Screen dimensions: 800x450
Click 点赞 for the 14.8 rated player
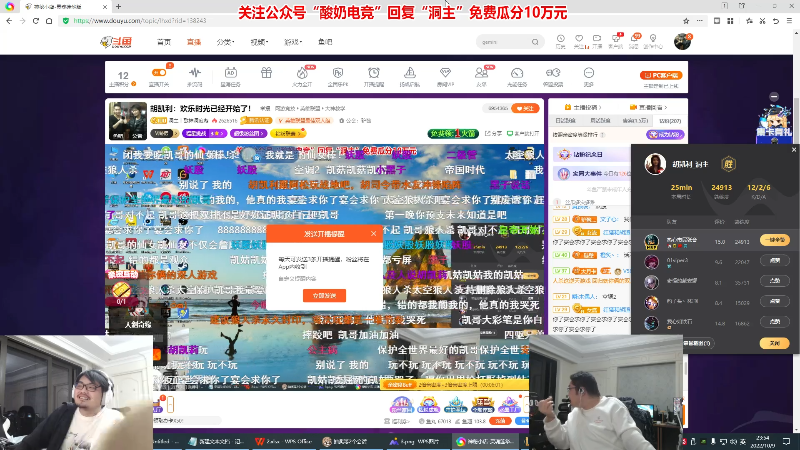point(774,322)
